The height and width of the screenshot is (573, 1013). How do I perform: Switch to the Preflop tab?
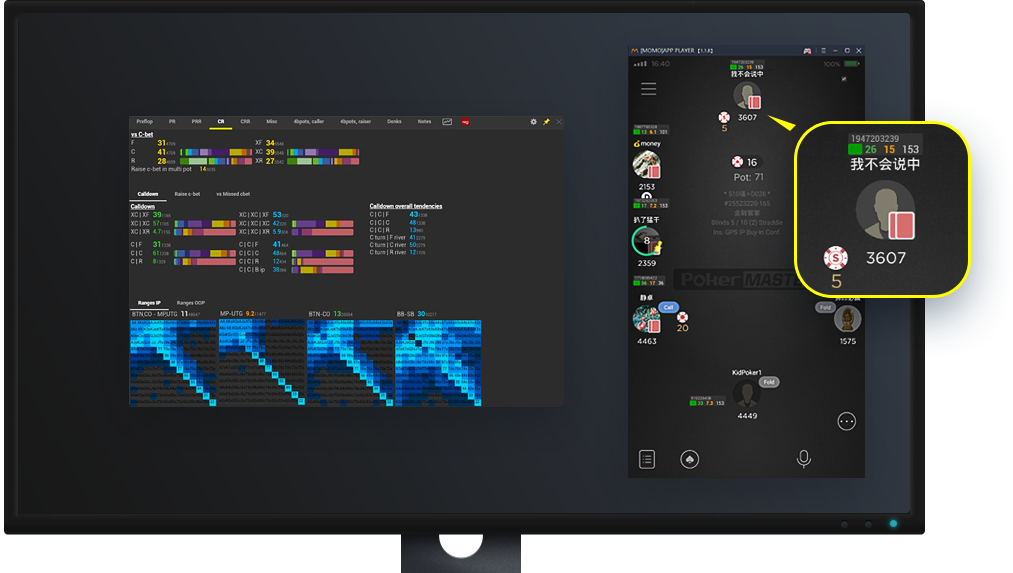click(x=145, y=121)
